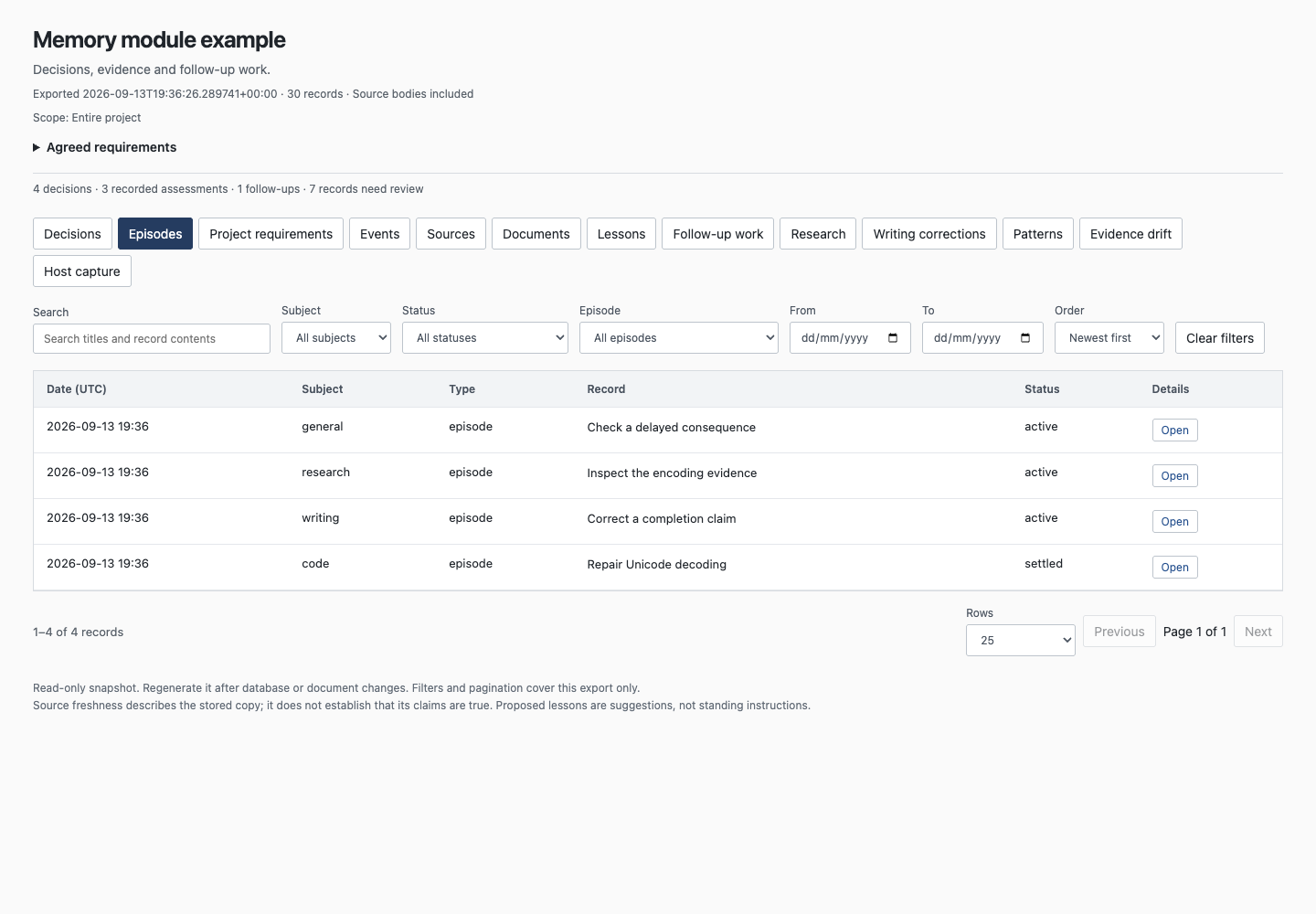Screen dimensions: 1316x914
Task: Click the Clear filters button
Action: click(x=1220, y=338)
